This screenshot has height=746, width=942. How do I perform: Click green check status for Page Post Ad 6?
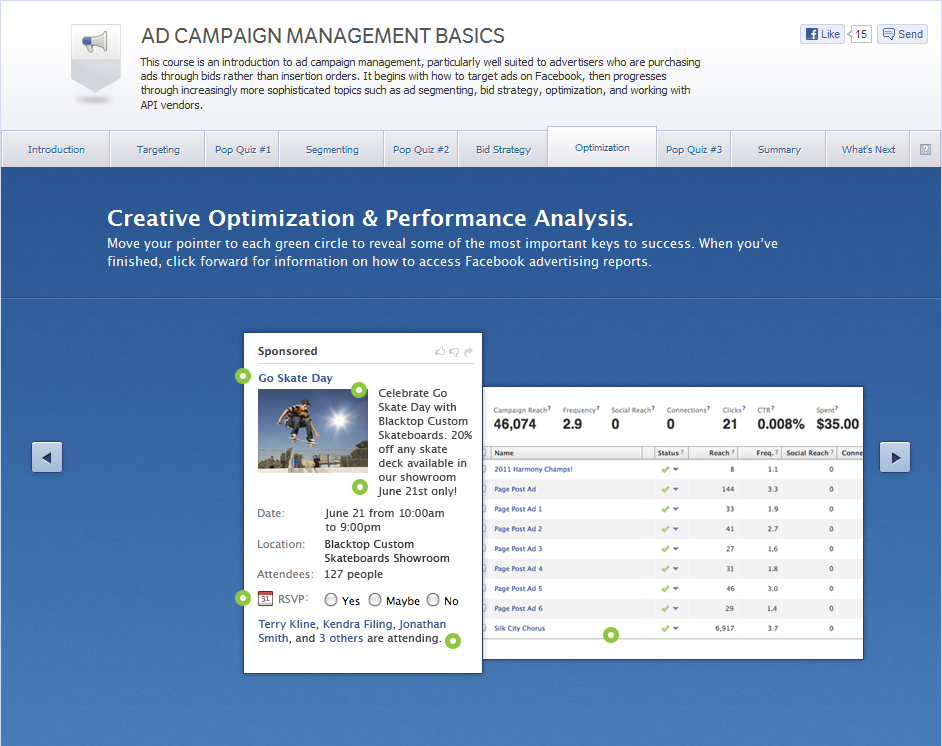(x=665, y=608)
